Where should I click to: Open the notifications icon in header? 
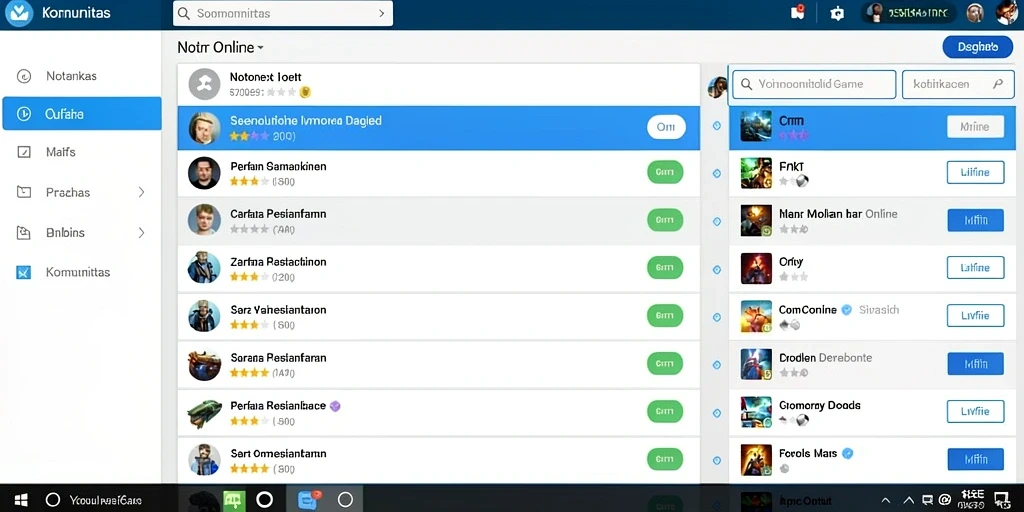pyautogui.click(x=797, y=12)
